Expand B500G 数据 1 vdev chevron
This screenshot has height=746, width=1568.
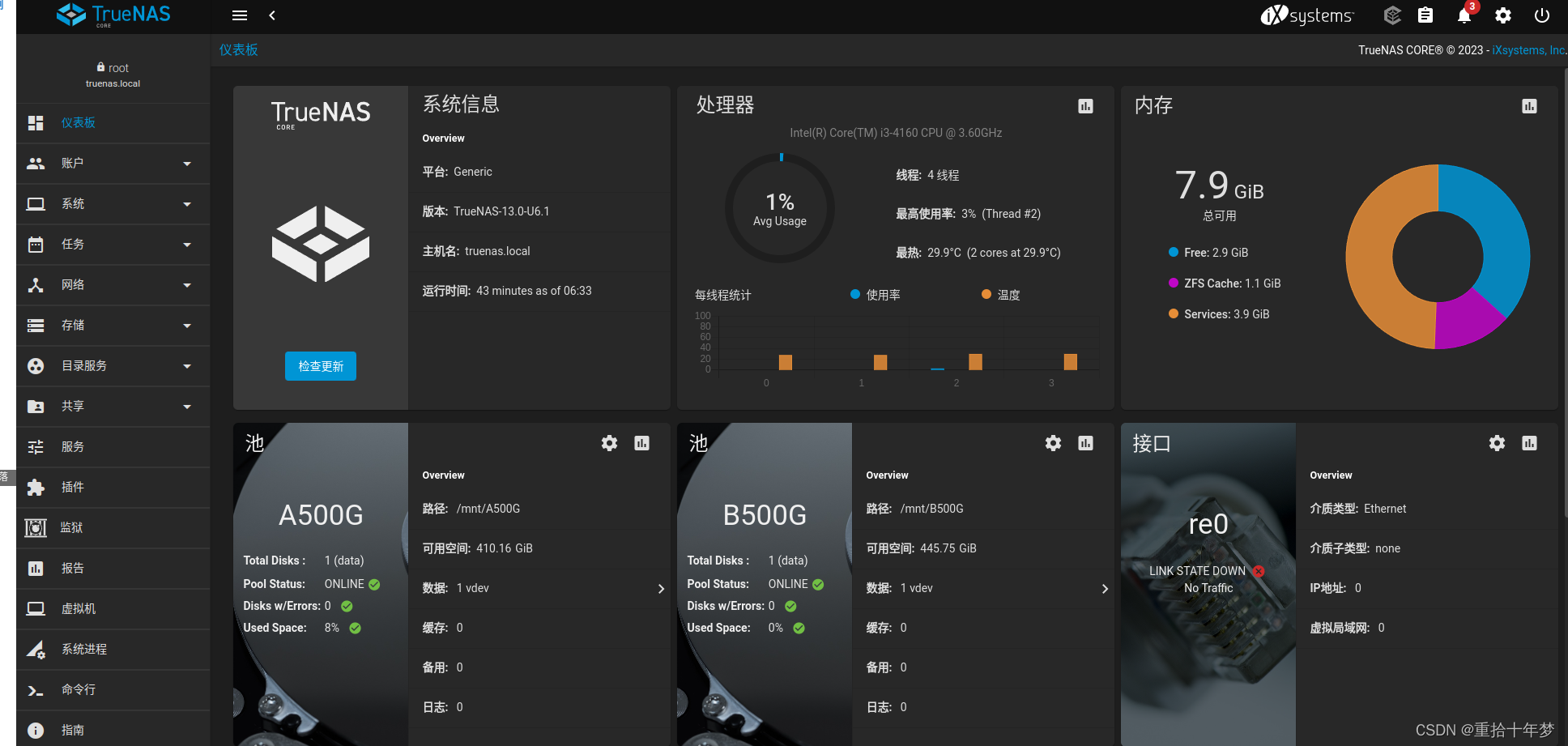point(1105,589)
